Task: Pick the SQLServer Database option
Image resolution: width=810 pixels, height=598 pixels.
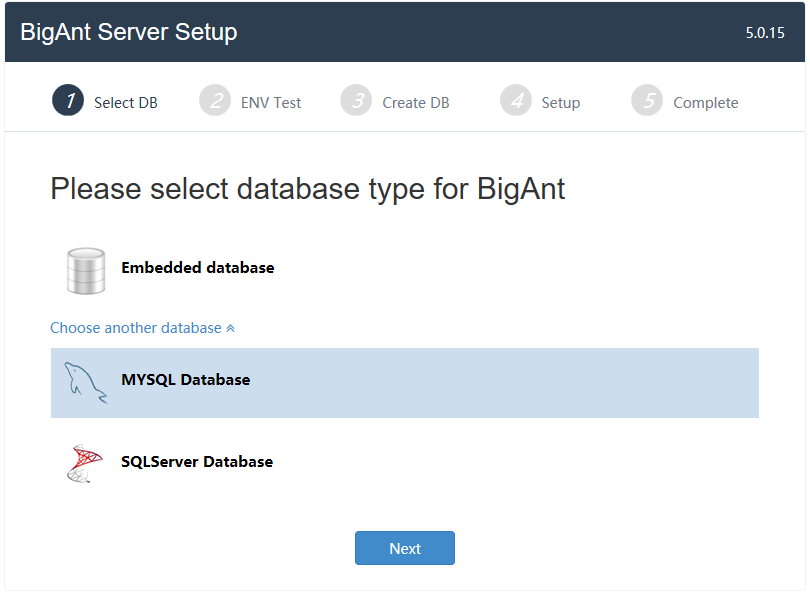Action: pyautogui.click(x=197, y=462)
